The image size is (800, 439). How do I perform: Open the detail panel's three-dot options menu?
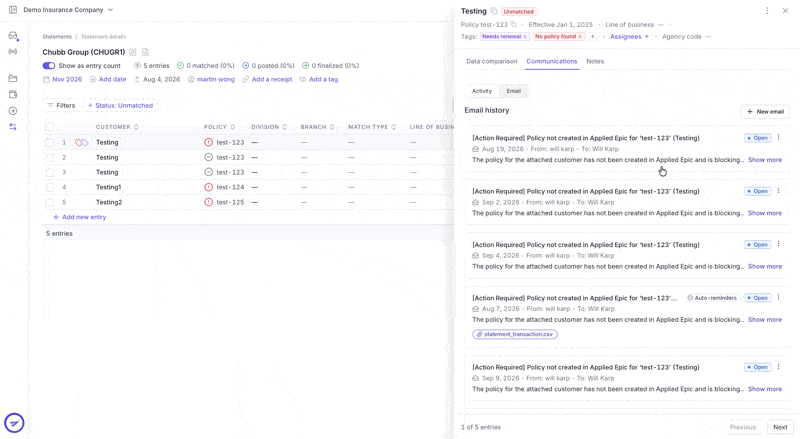click(x=767, y=11)
